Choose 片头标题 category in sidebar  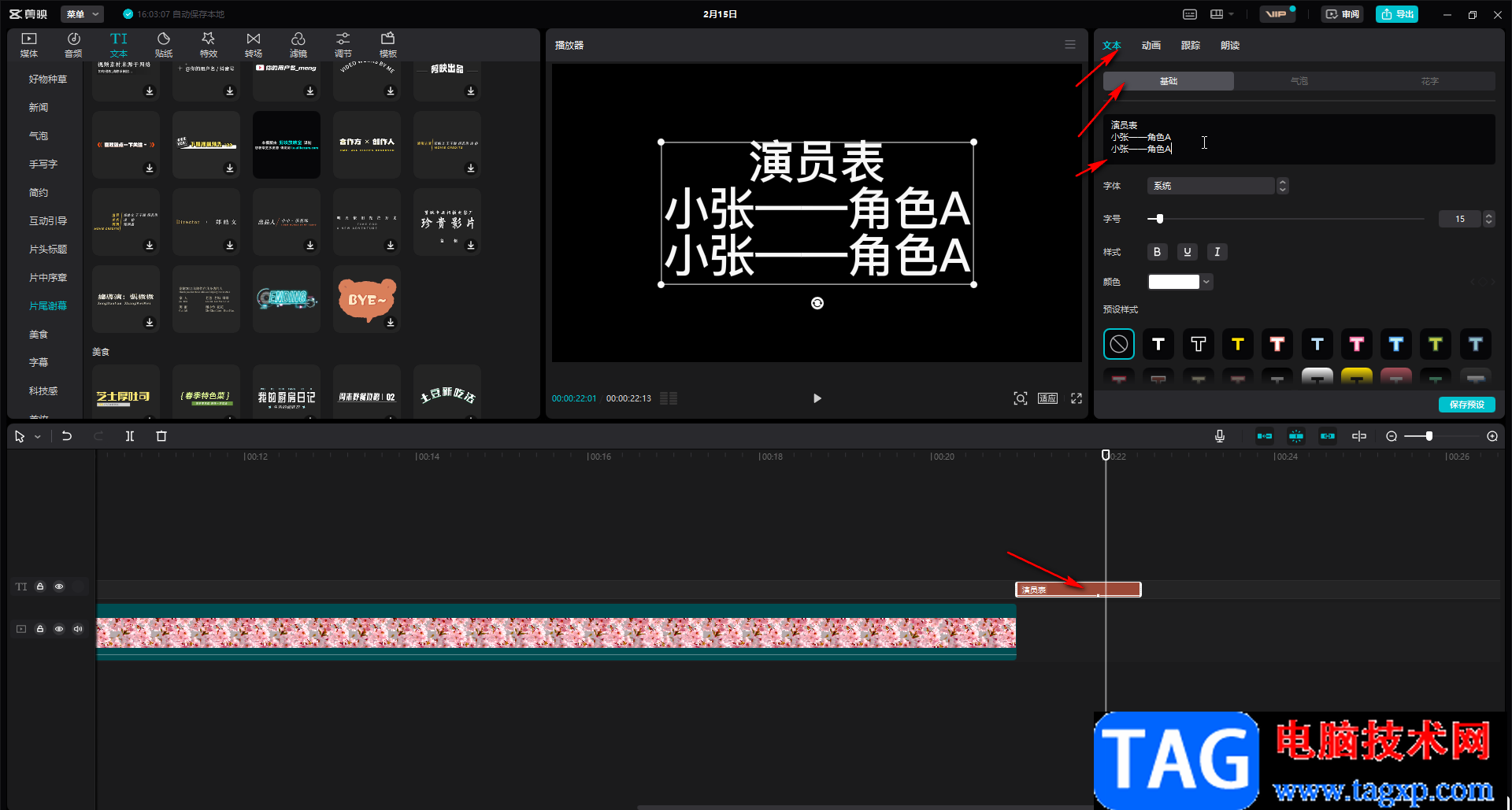(x=48, y=250)
